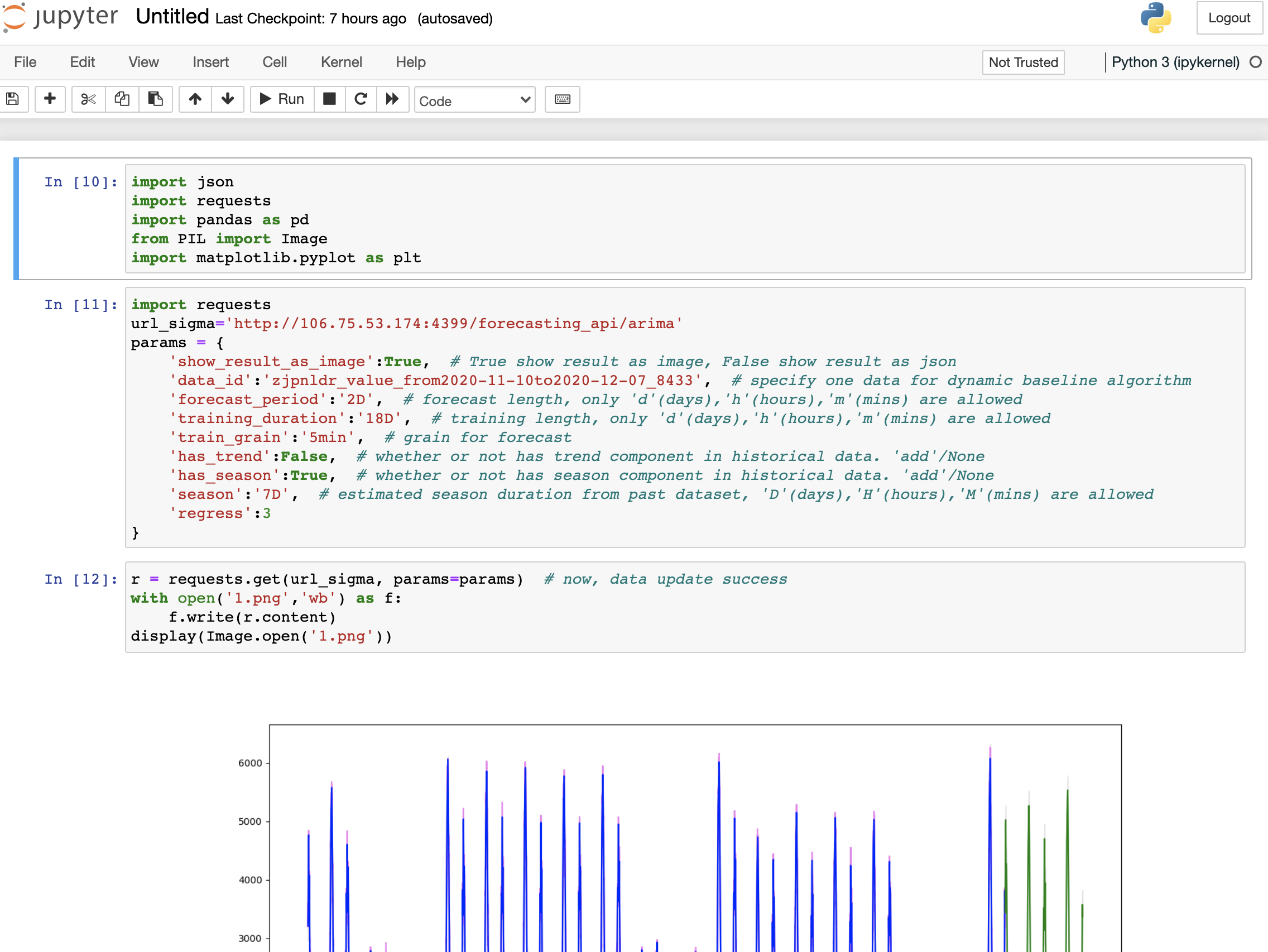Click the 'forecast_period':'2D' line
This screenshot has height=952, width=1268.
click(595, 399)
